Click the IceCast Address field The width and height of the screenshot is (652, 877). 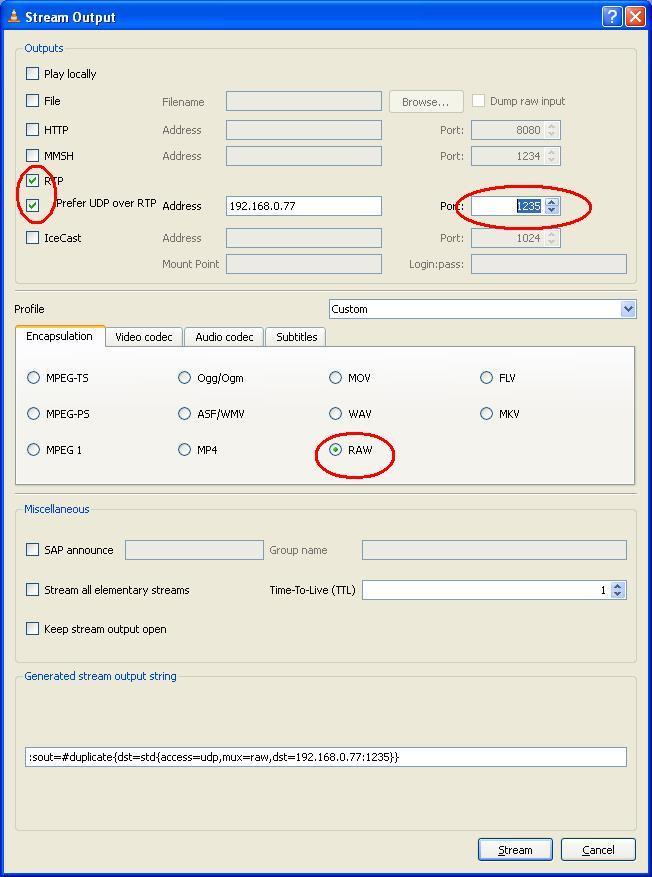tap(304, 238)
